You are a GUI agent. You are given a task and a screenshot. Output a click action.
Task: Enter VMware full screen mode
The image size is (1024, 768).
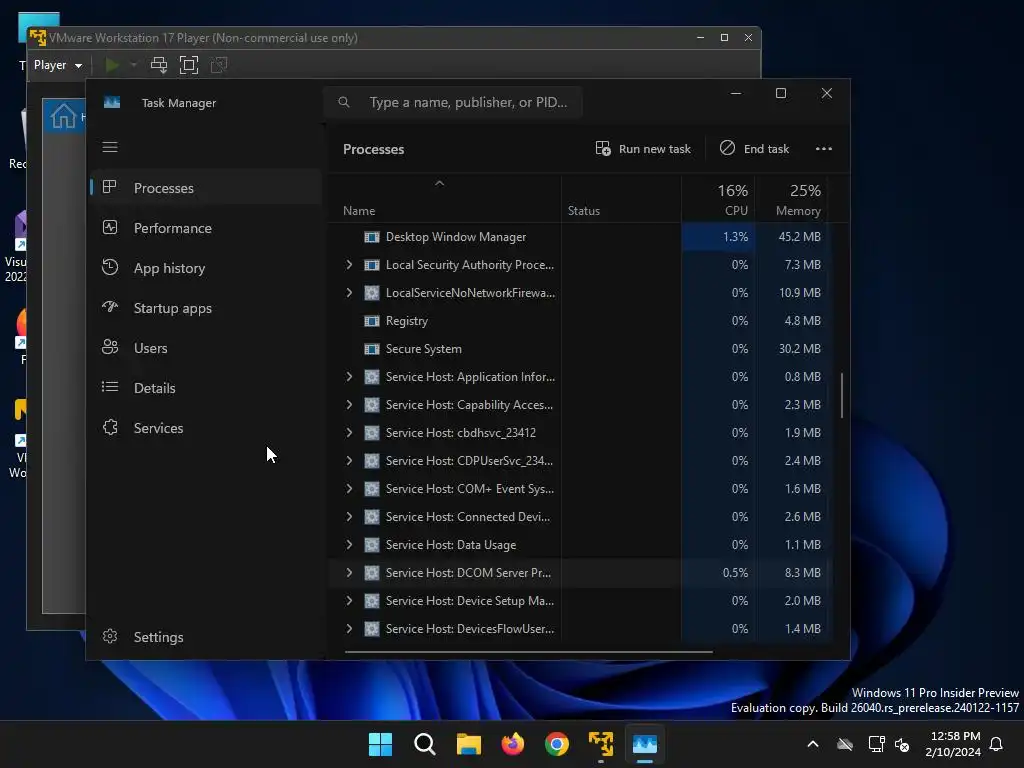pyautogui.click(x=189, y=65)
